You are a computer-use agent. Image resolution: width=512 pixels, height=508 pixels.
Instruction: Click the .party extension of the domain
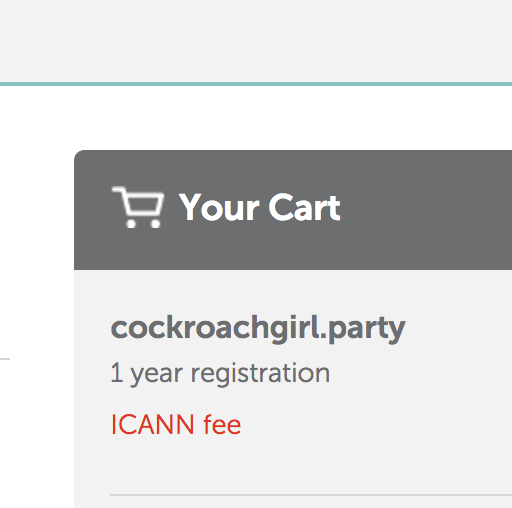tap(363, 330)
